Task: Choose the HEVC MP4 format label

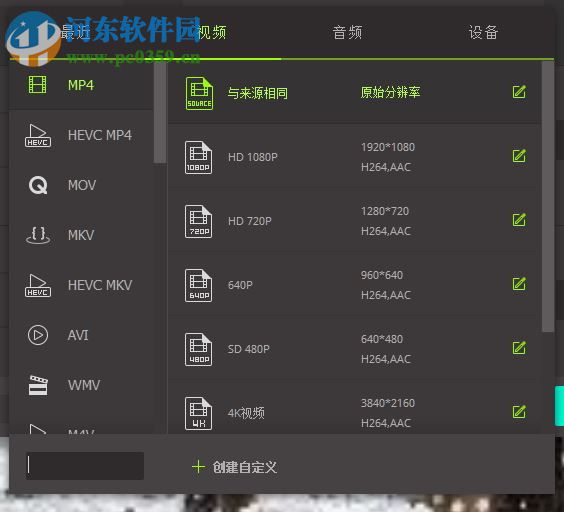Action: 100,135
